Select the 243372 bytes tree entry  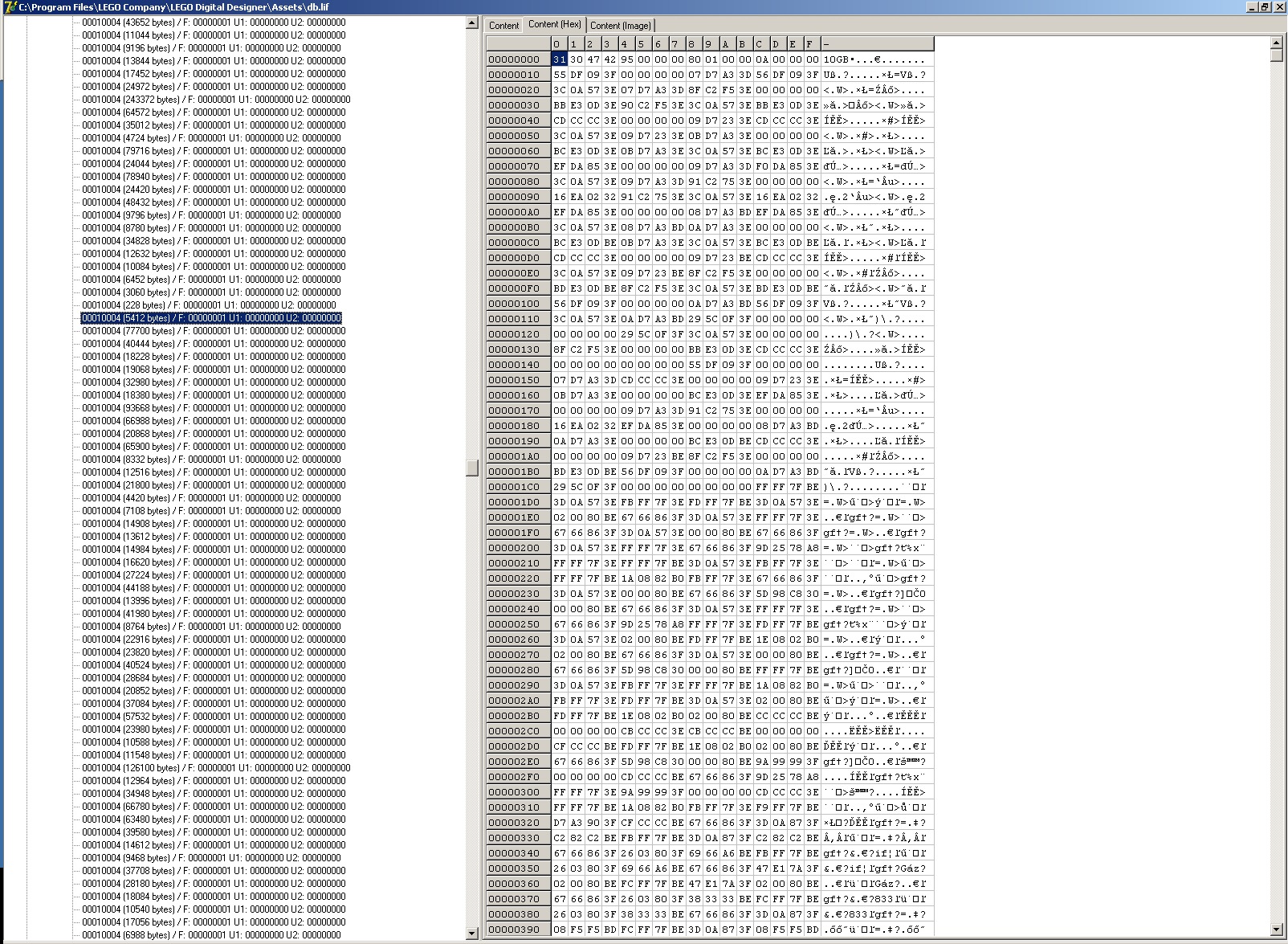[x=216, y=100]
